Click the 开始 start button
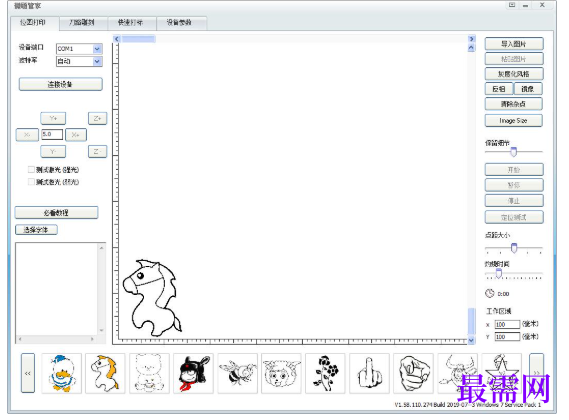This screenshot has width=569, height=420. pos(514,170)
